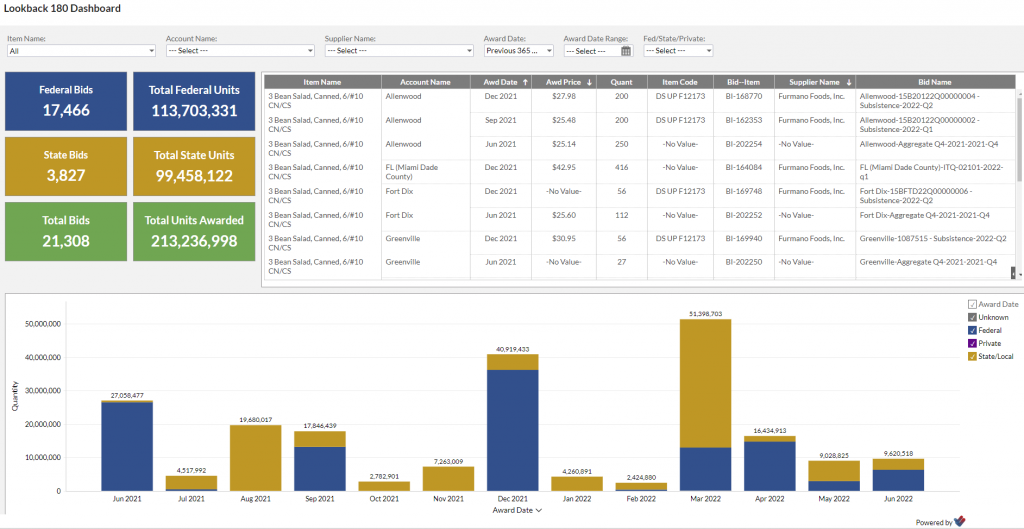The height and width of the screenshot is (529, 1024).
Task: Sort by Supplier Name arrow
Action: (x=849, y=82)
